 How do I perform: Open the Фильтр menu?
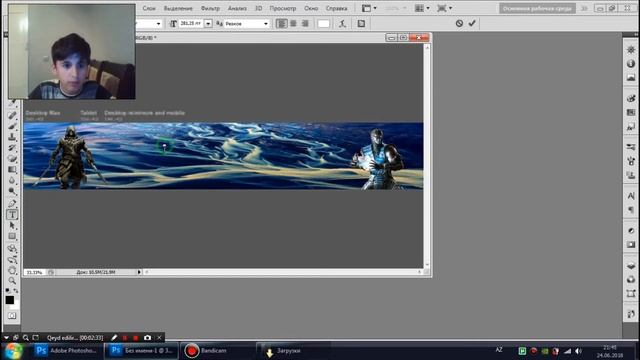pyautogui.click(x=210, y=8)
